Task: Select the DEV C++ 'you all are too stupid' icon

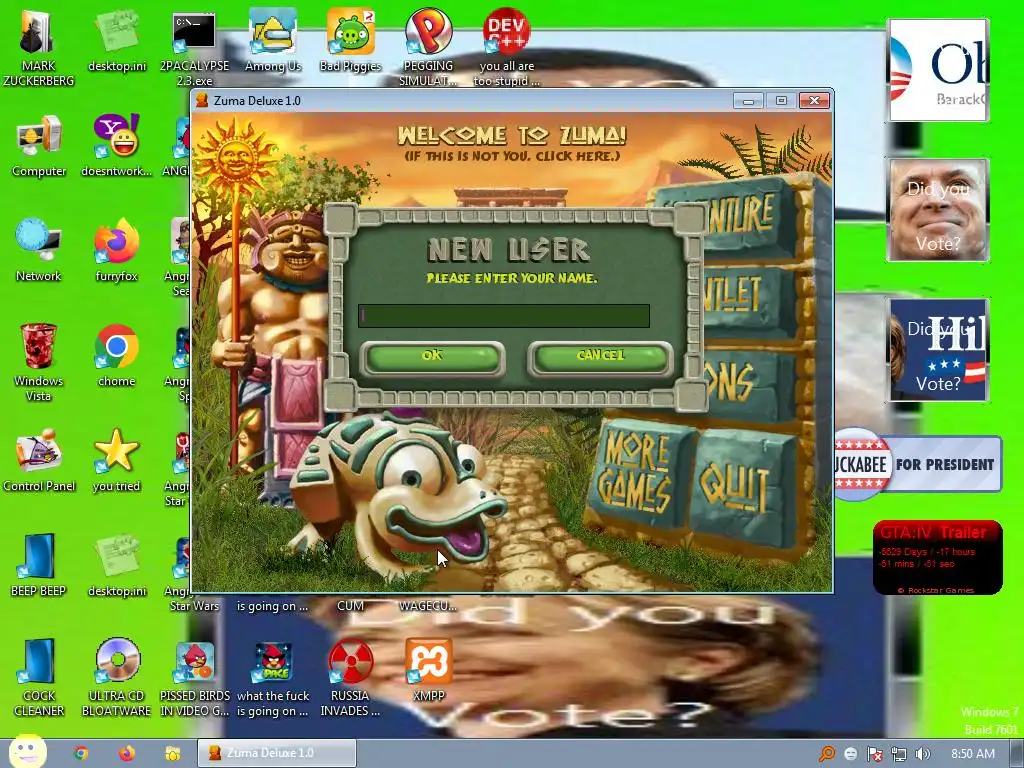Action: point(507,49)
